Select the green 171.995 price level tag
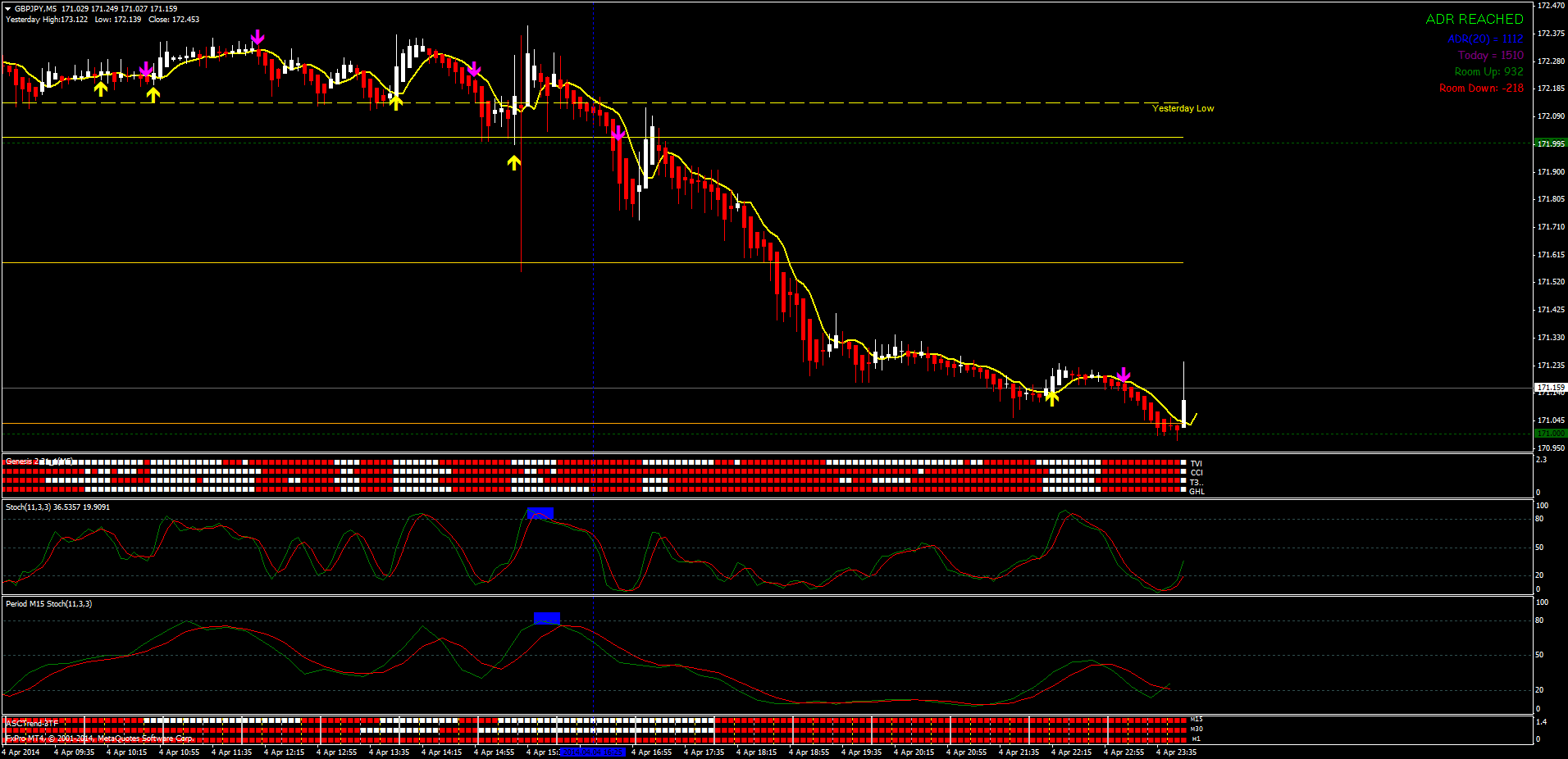The image size is (1568, 759). [x=1550, y=143]
